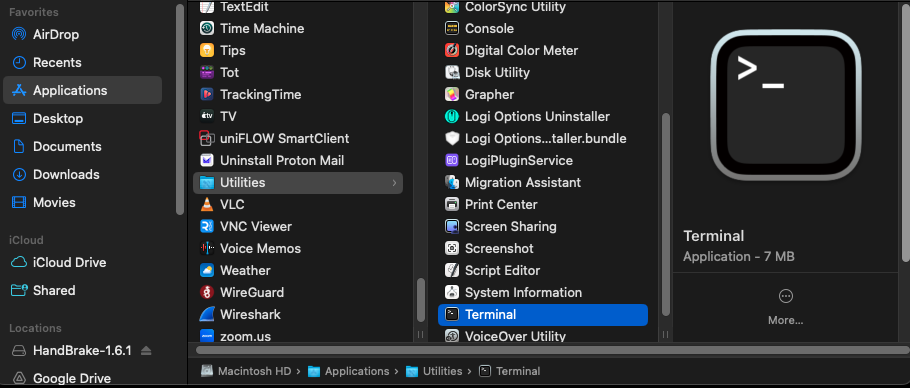Eject the HandBrake-1.6.1 volume
The width and height of the screenshot is (910, 388).
(146, 350)
